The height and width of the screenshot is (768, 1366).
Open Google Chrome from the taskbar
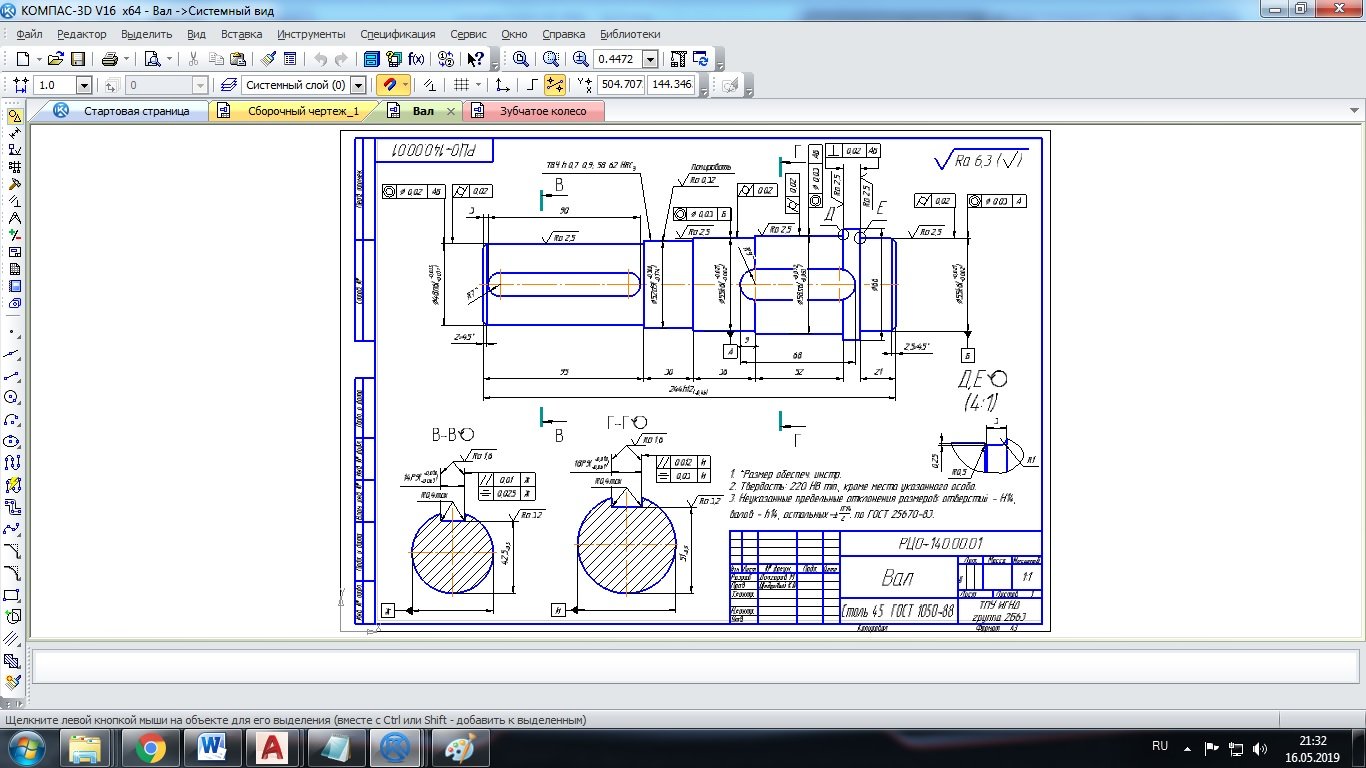tap(151, 746)
